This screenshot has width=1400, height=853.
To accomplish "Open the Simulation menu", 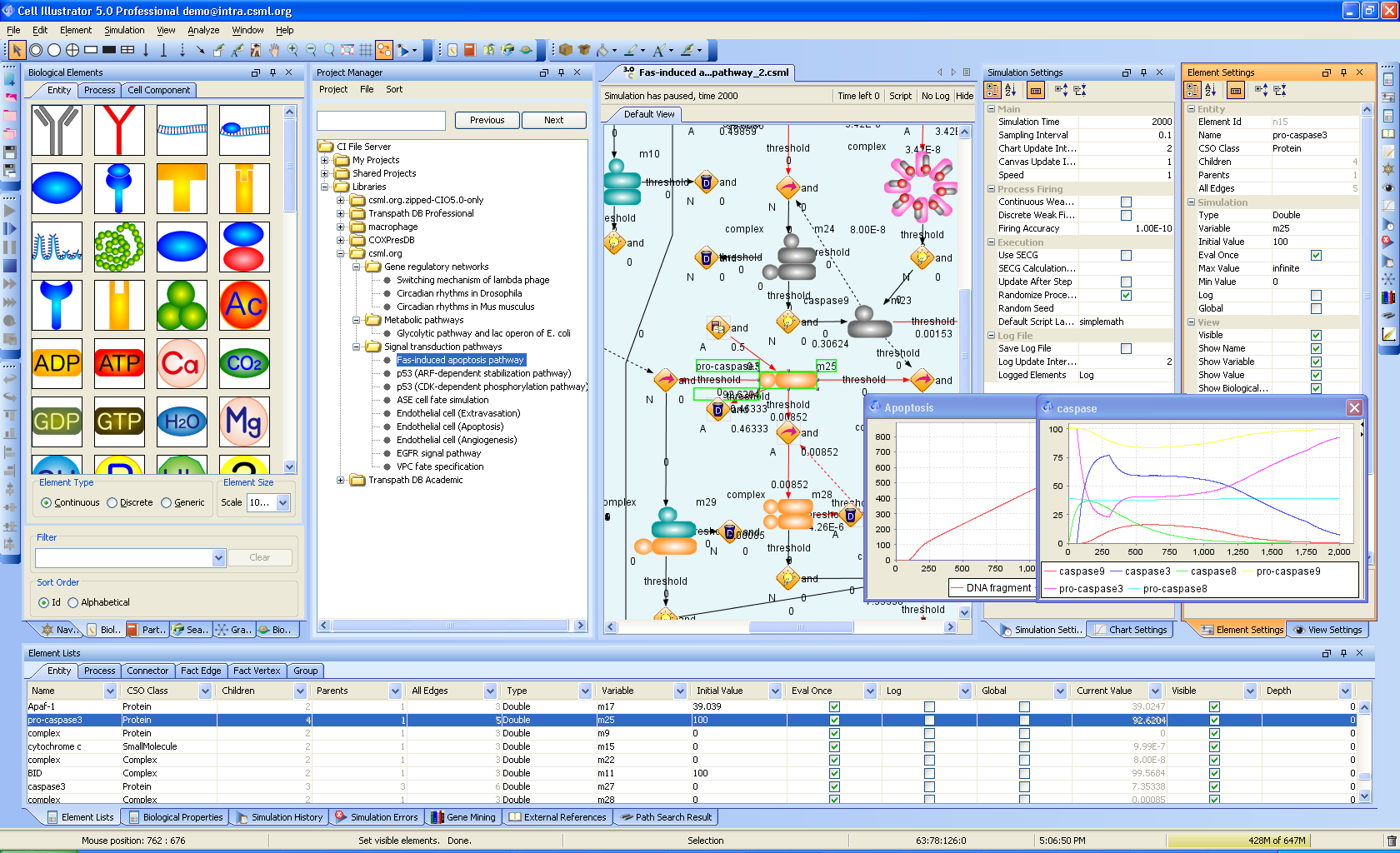I will [124, 30].
